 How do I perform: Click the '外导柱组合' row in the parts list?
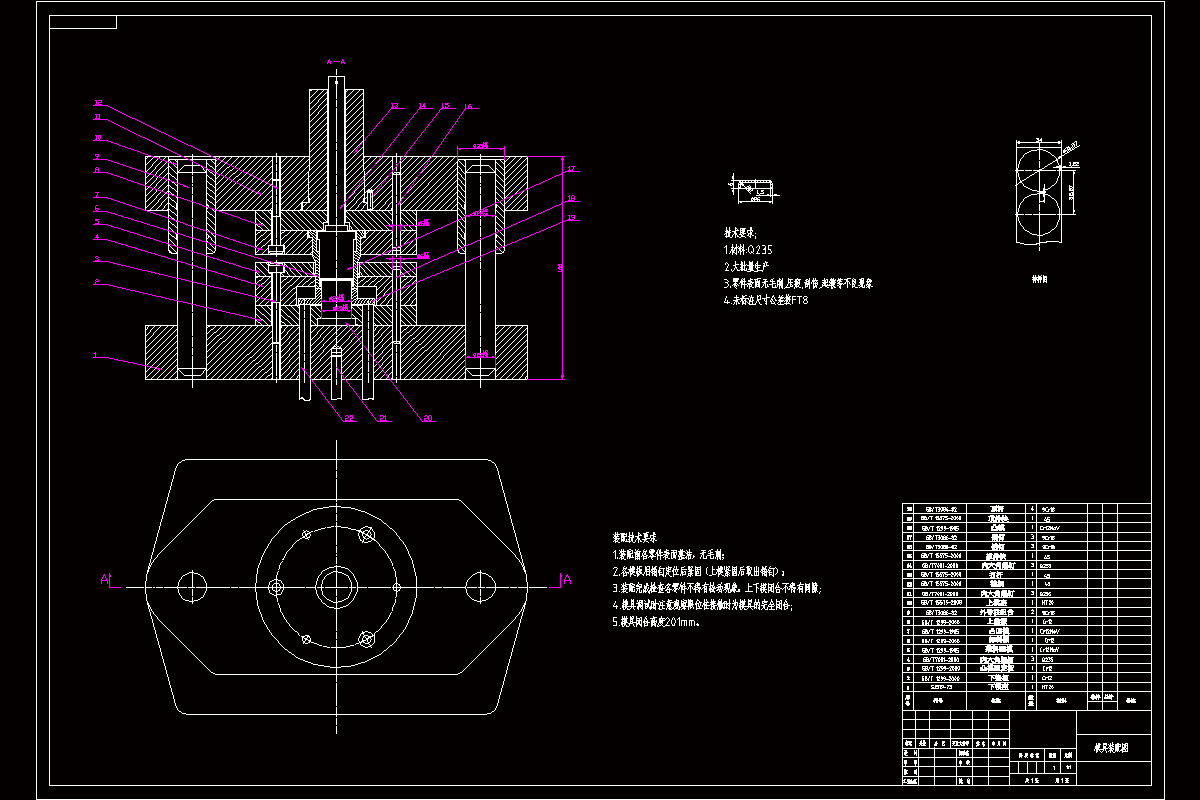1026,612
